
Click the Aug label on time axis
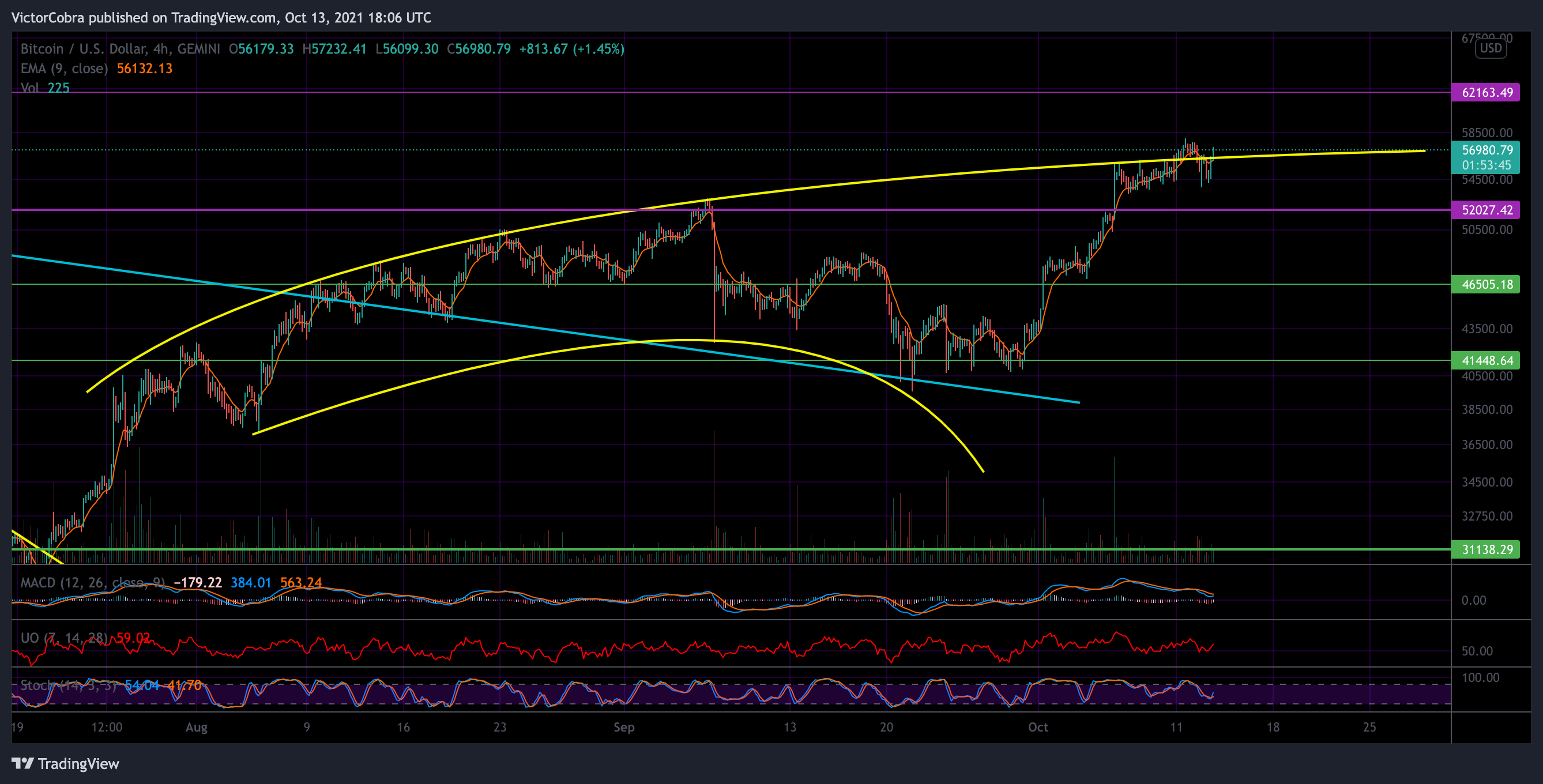[197, 727]
